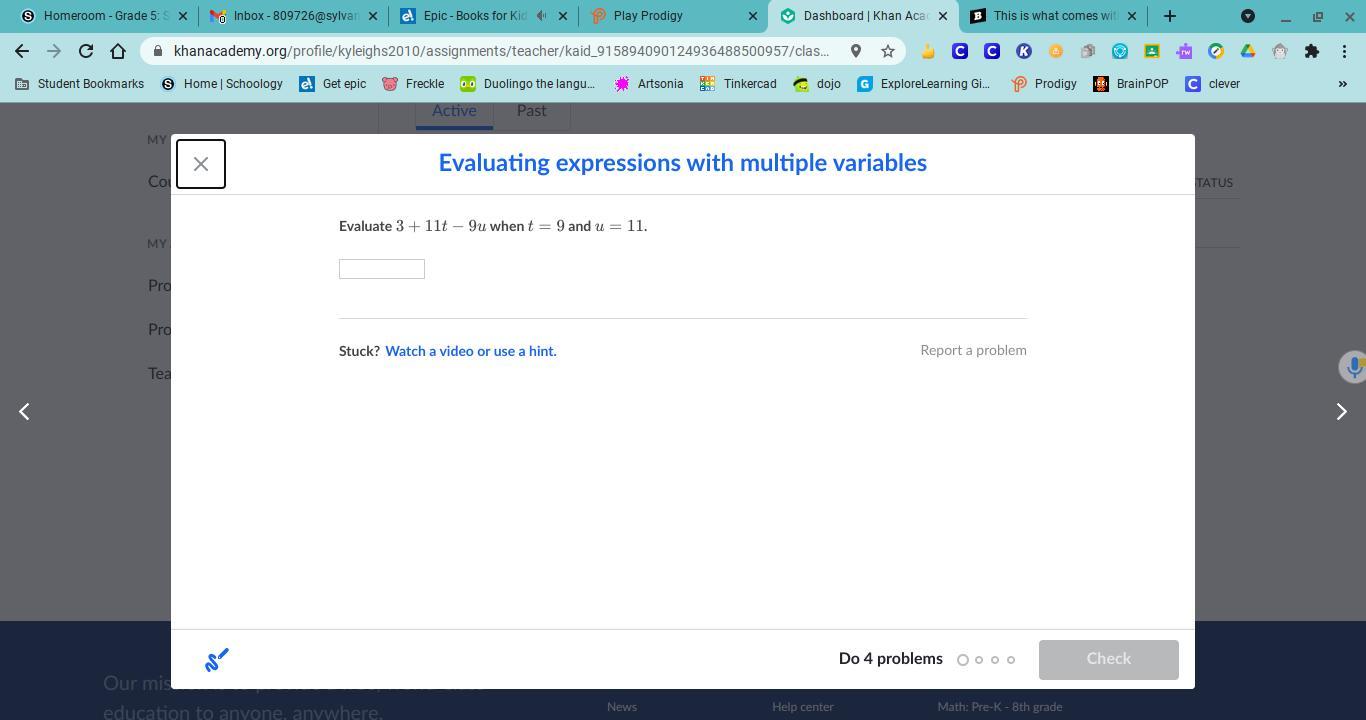The image size is (1366, 720).
Task: View site information via lock icon
Action: pyautogui.click(x=158, y=51)
